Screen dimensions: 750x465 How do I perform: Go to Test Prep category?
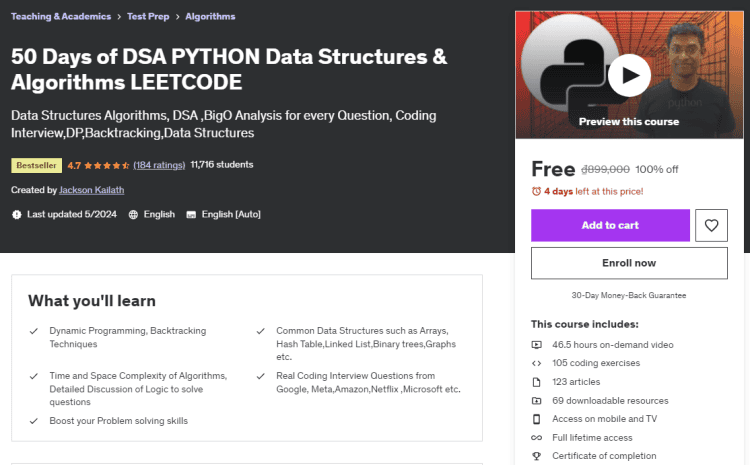148,17
